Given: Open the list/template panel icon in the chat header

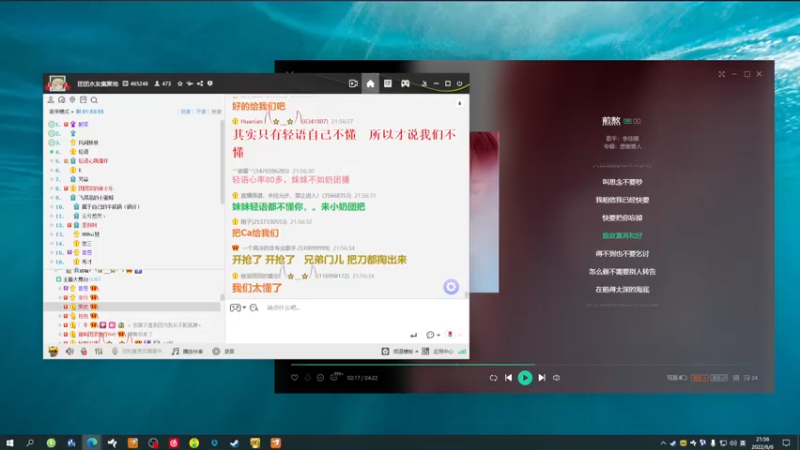Looking at the screenshot, I should (x=388, y=84).
